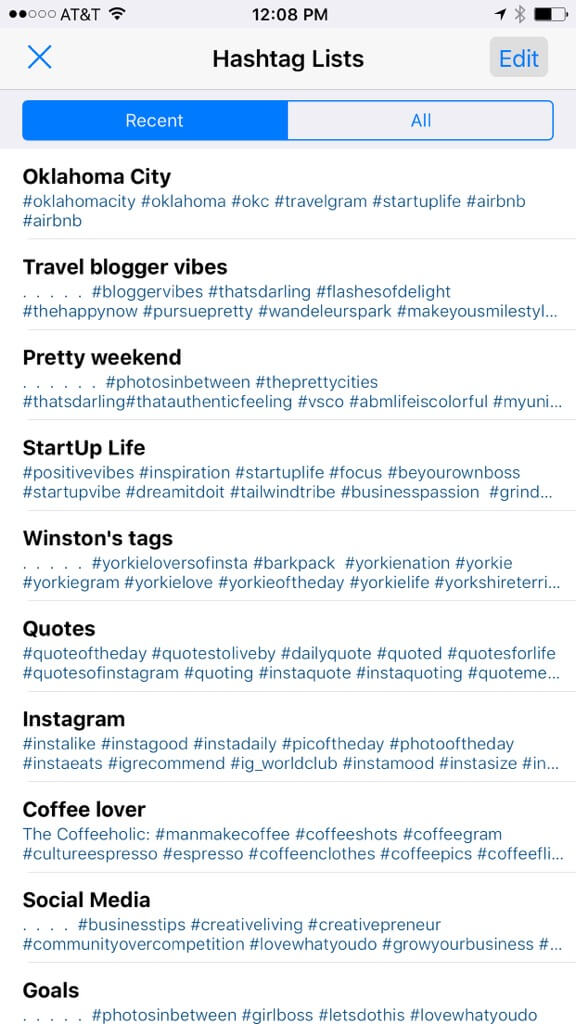The width and height of the screenshot is (576, 1024).
Task: Switch to the All tab
Action: click(421, 120)
